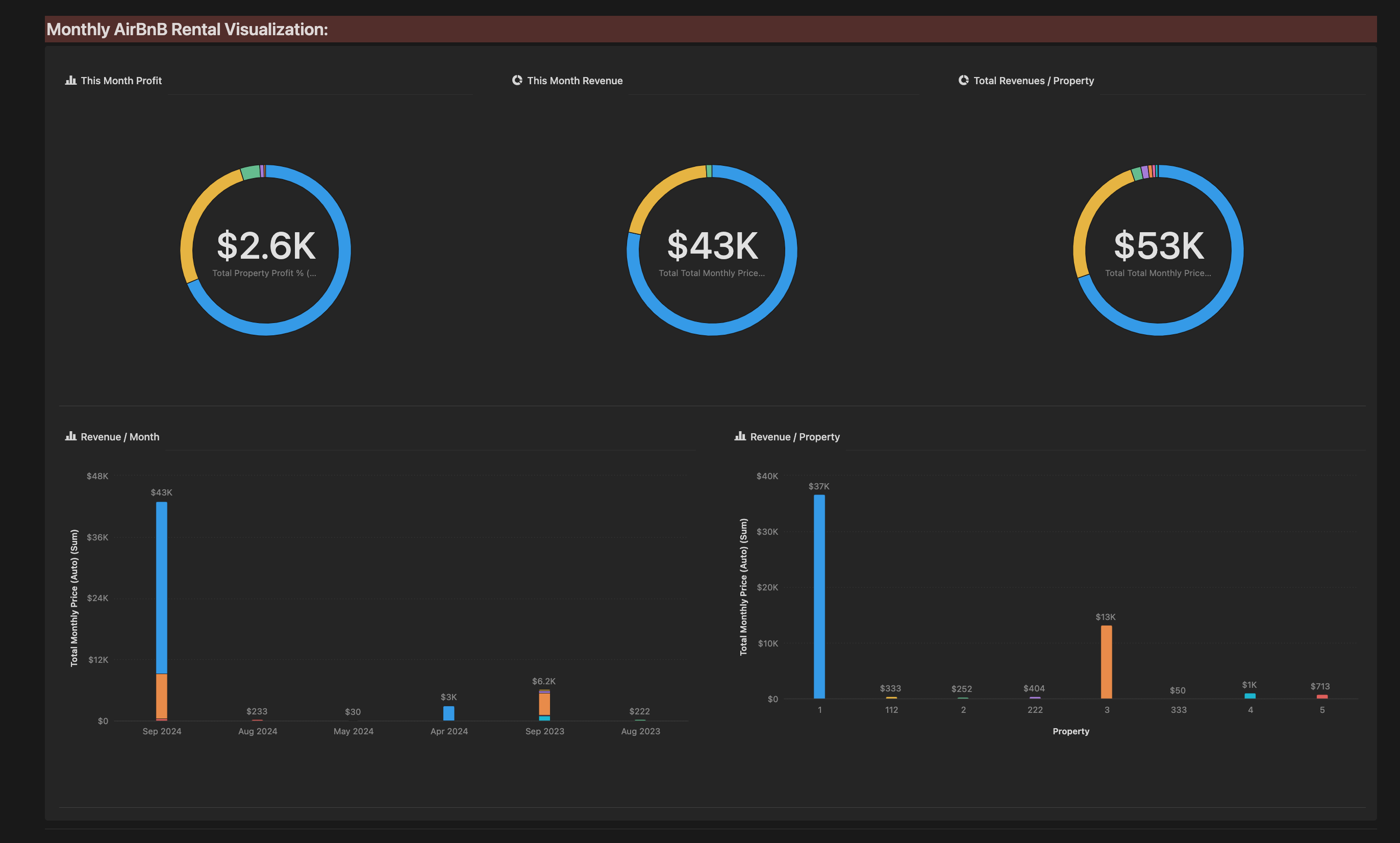Click the bar chart icon beside Revenue / Month
This screenshot has height=843, width=1400.
click(x=70, y=436)
